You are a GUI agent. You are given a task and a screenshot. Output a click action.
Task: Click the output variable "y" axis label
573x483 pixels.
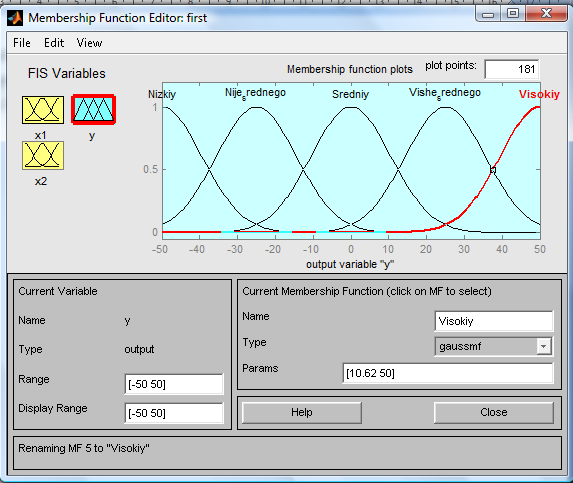click(x=350, y=264)
